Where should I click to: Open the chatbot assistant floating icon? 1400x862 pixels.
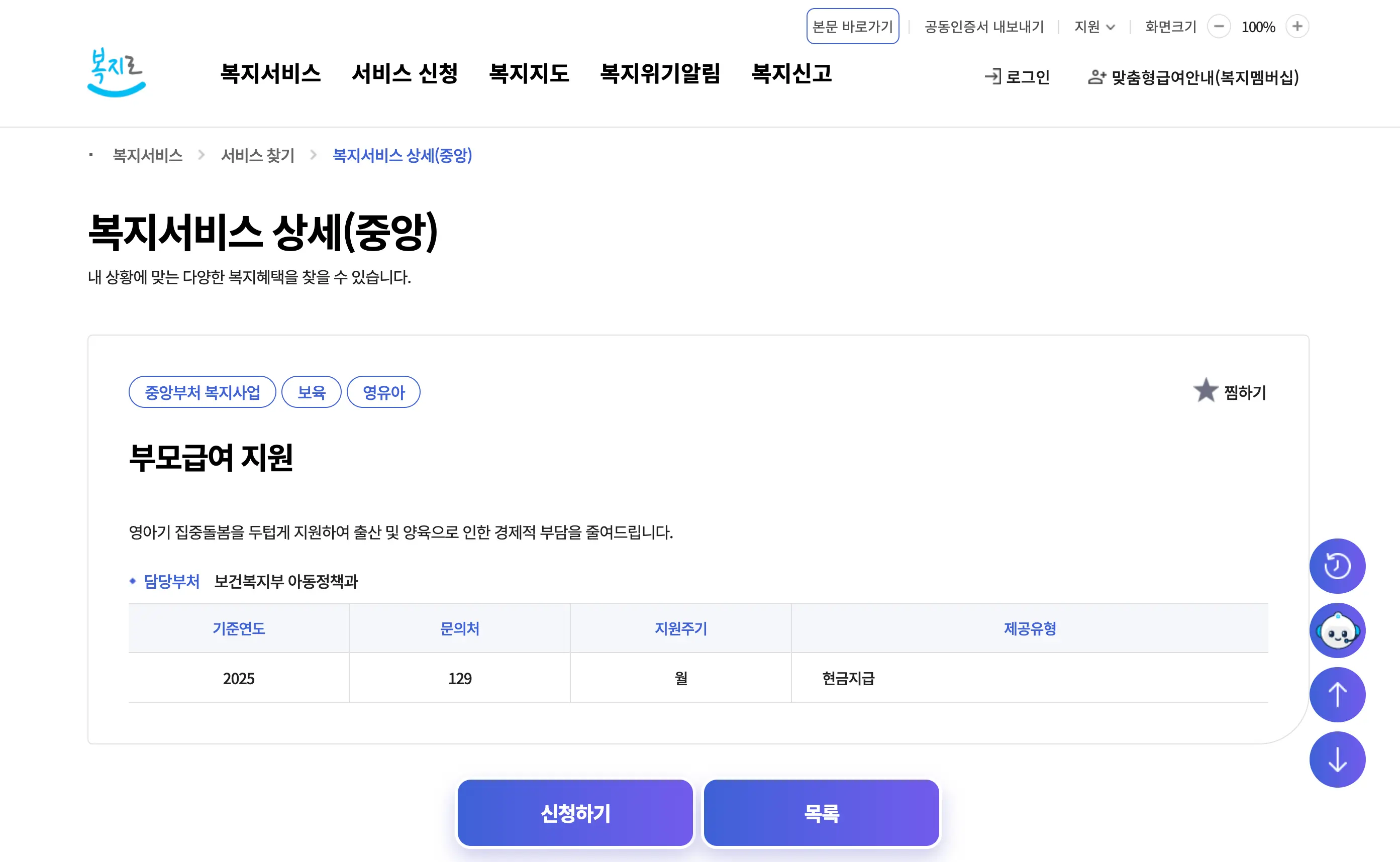coord(1337,630)
